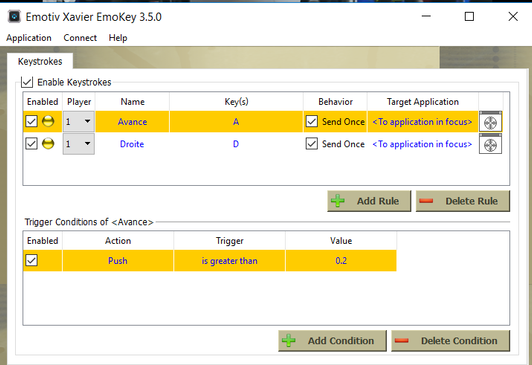The height and width of the screenshot is (365, 532).
Task: Click the Delete Condition button
Action: coord(451,341)
